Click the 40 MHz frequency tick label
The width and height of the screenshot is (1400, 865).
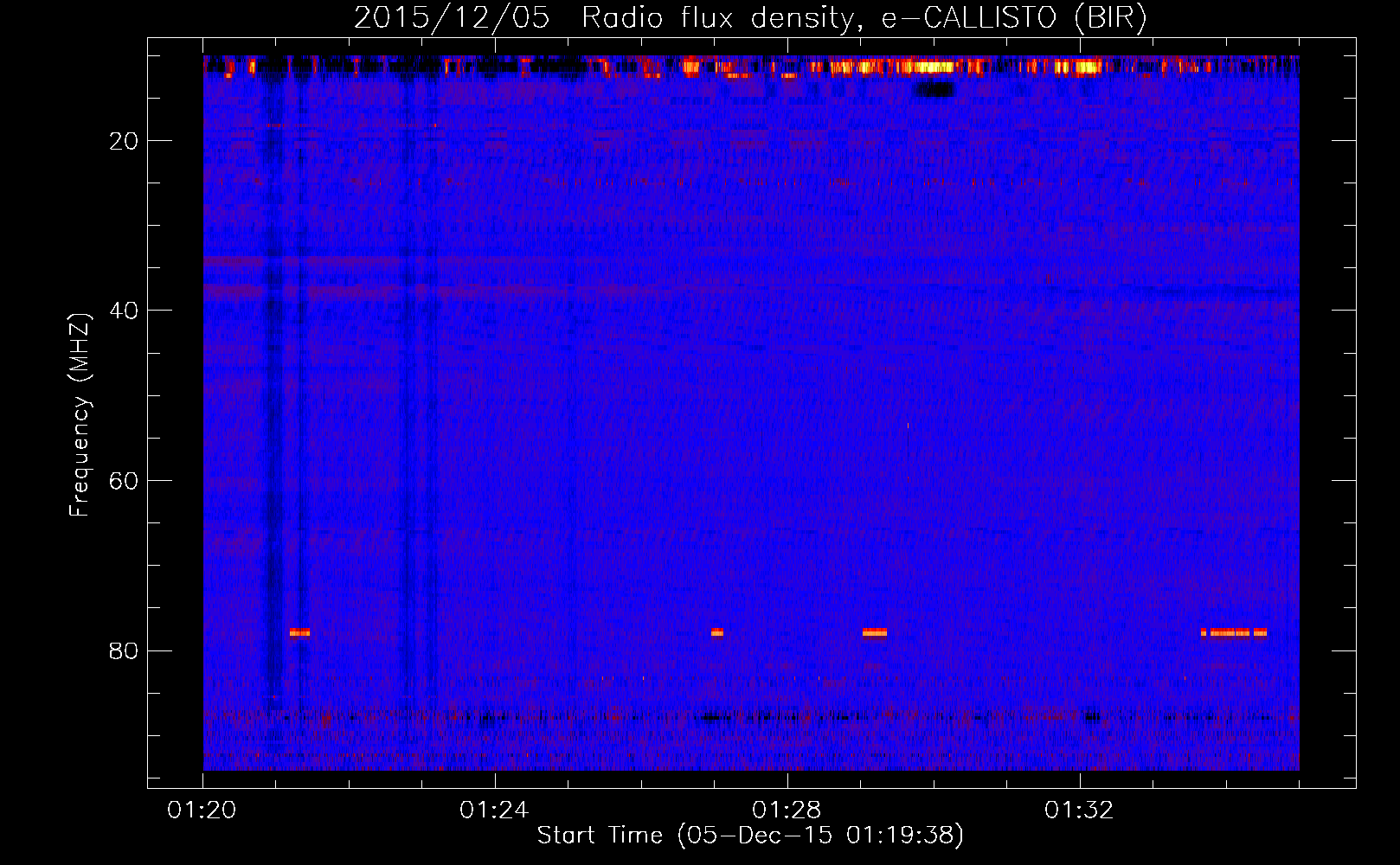coord(124,311)
